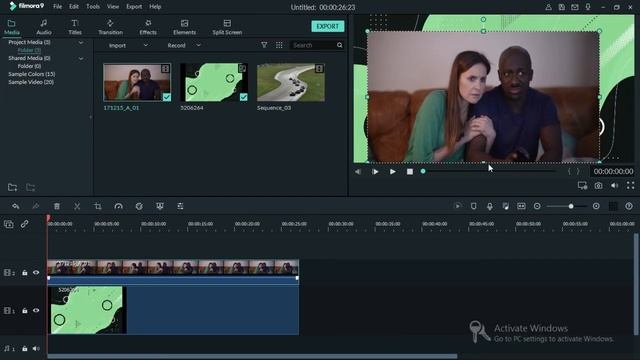
Task: Open timeline help icon
Action: click(629, 206)
